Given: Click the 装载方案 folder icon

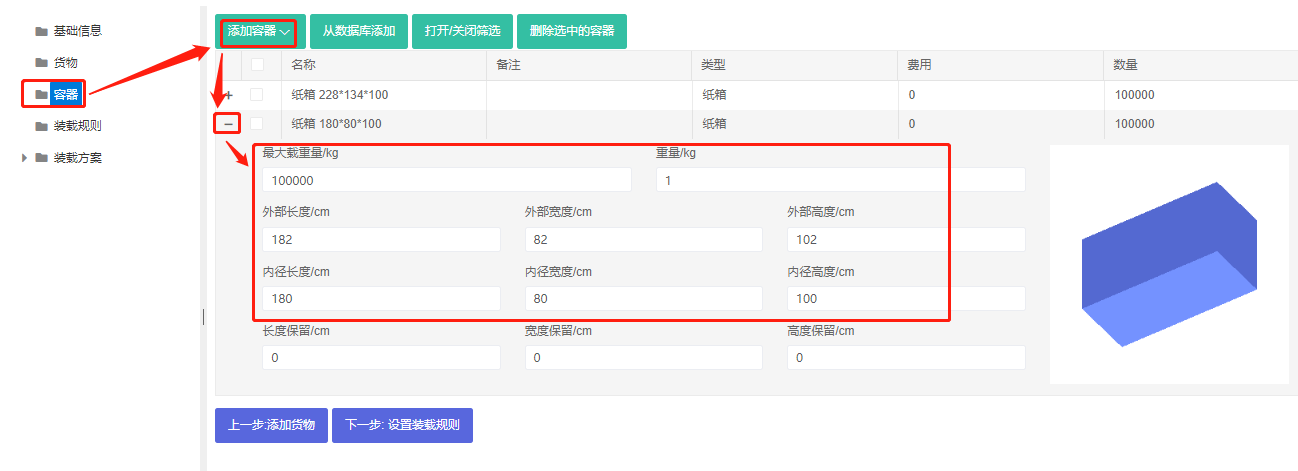Looking at the screenshot, I should [x=41, y=158].
